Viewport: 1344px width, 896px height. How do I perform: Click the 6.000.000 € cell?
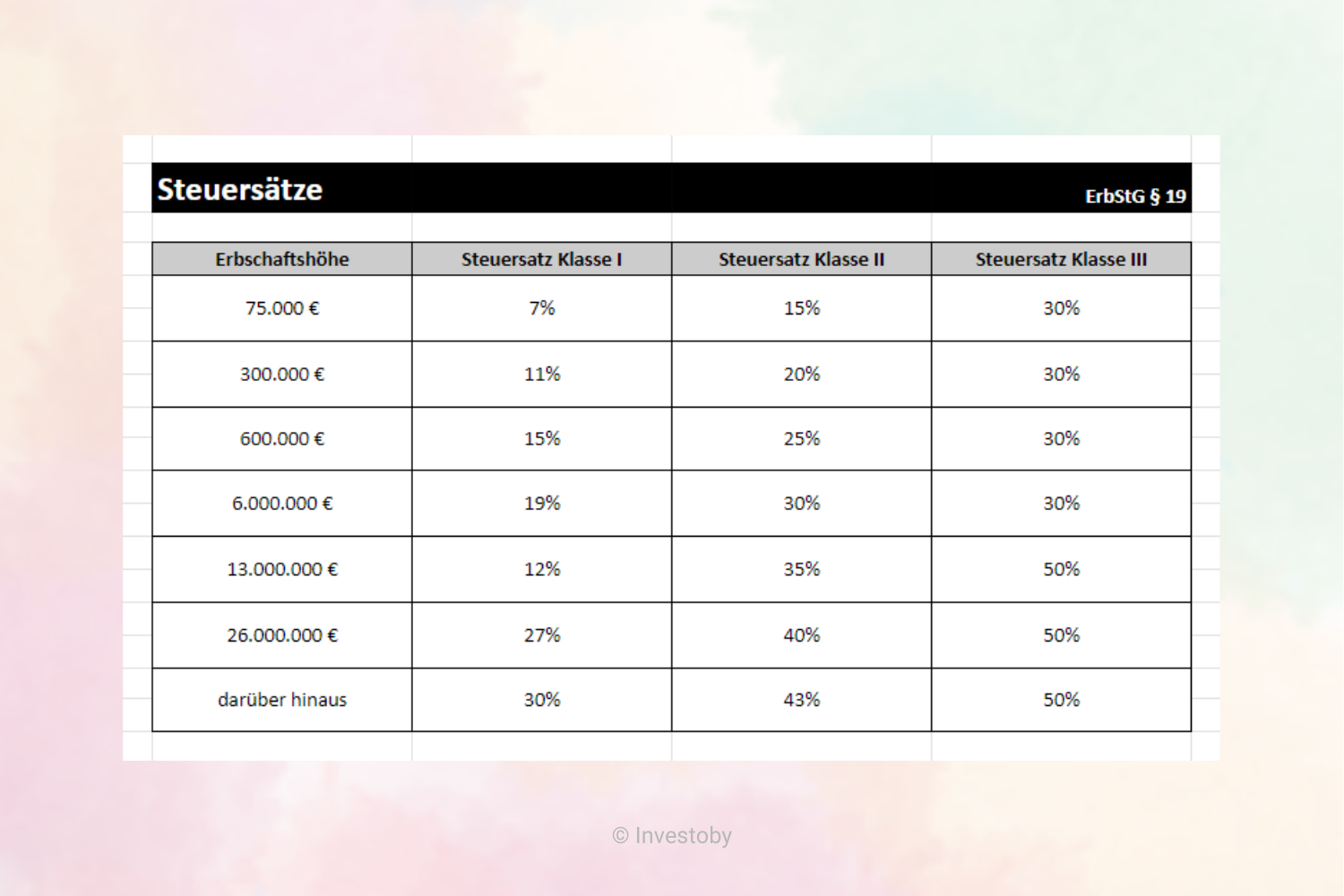point(281,504)
